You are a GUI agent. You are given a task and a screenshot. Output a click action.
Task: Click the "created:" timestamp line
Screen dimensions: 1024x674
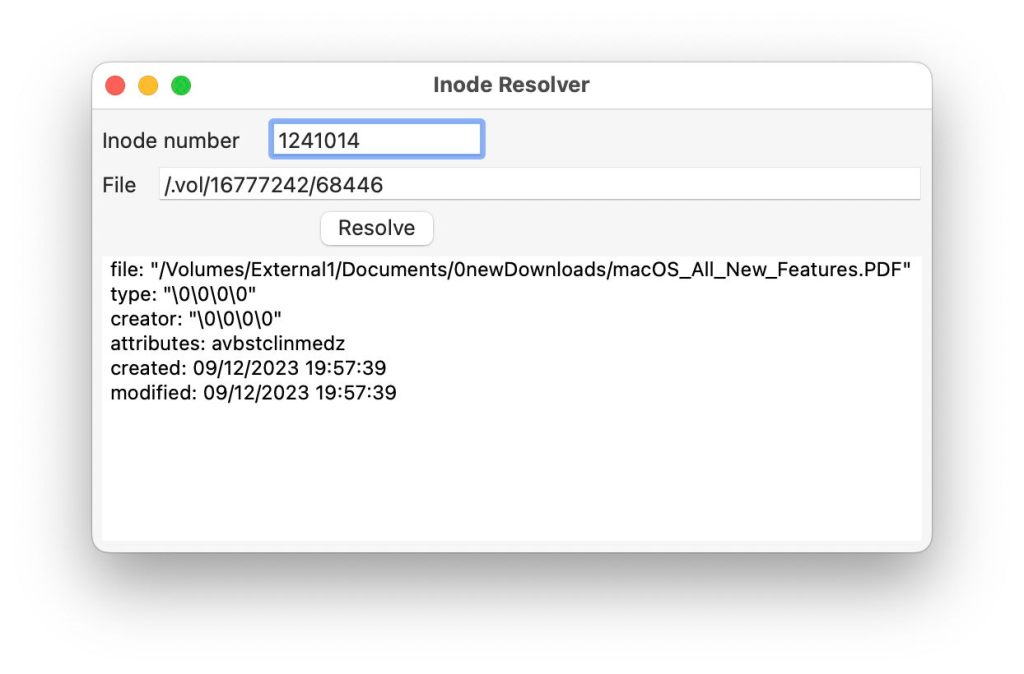pos(248,368)
